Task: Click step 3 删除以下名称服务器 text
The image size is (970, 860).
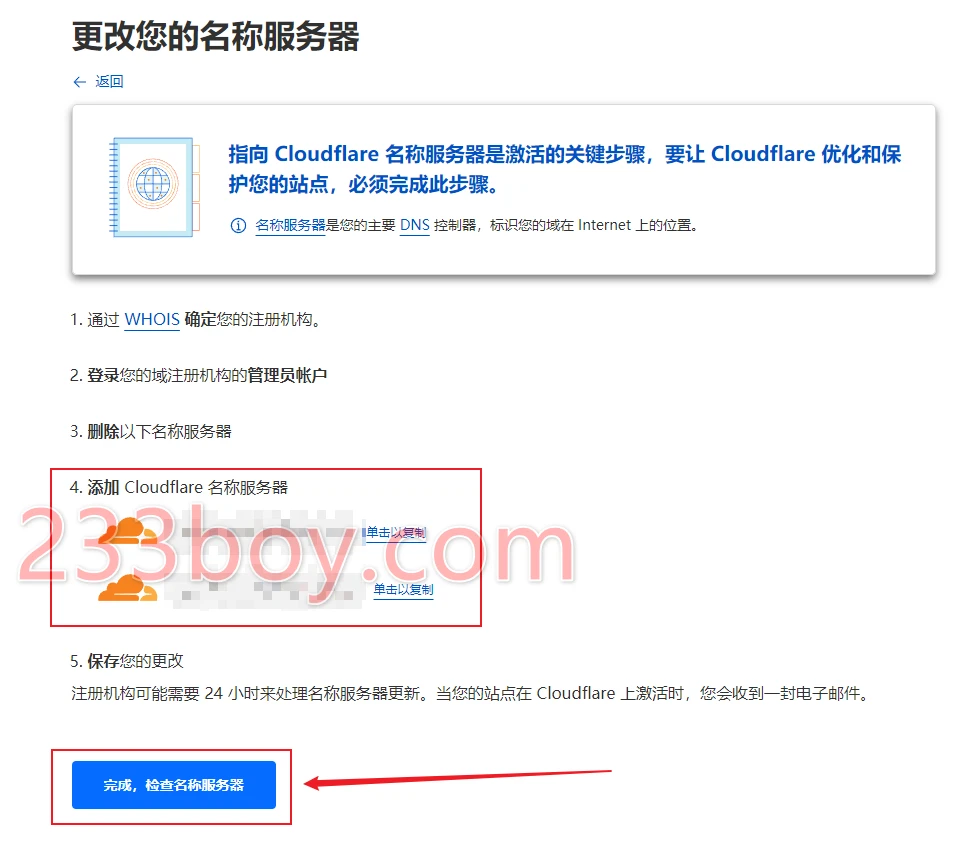Action: click(150, 432)
